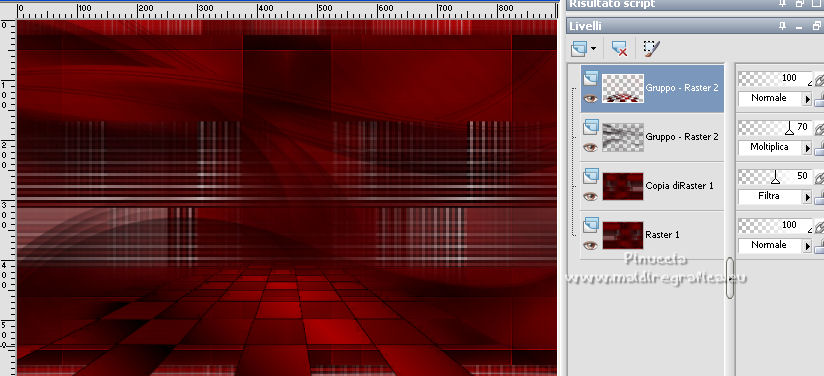Expand the Normale blend mode dropdown of top layer

coord(808,98)
